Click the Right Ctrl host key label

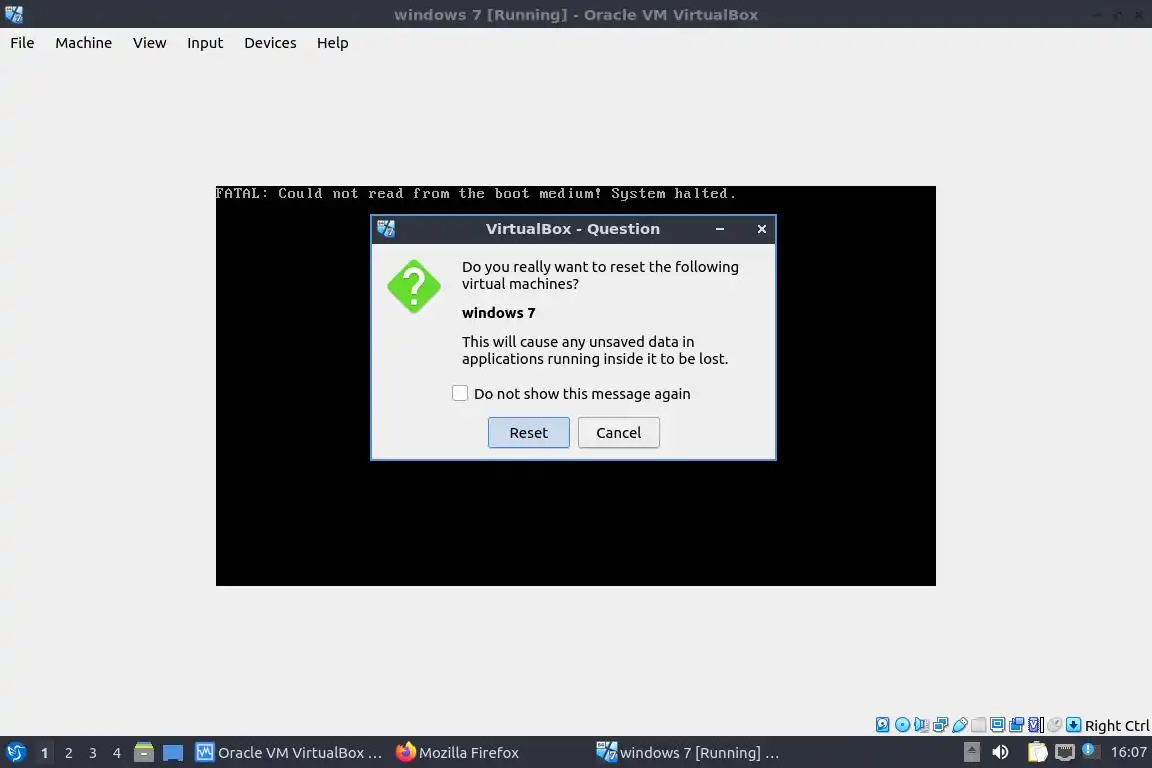click(1117, 725)
